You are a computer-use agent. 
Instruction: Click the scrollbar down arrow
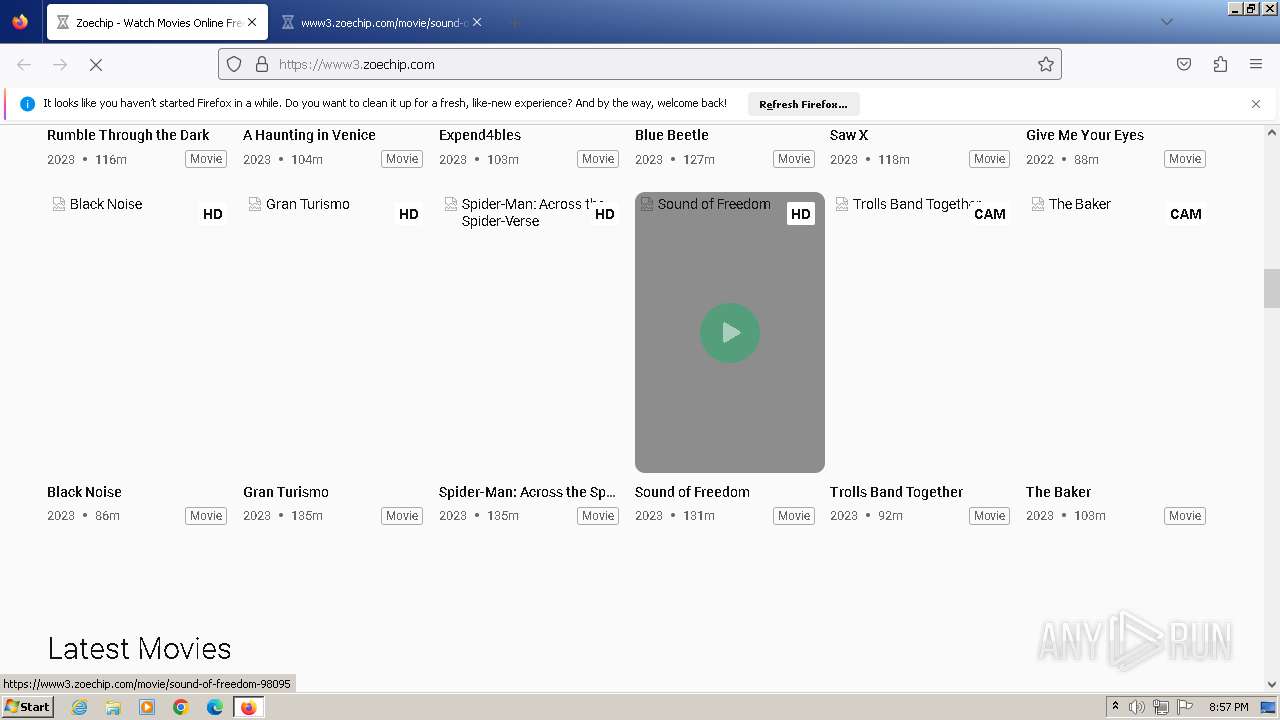click(1272, 685)
